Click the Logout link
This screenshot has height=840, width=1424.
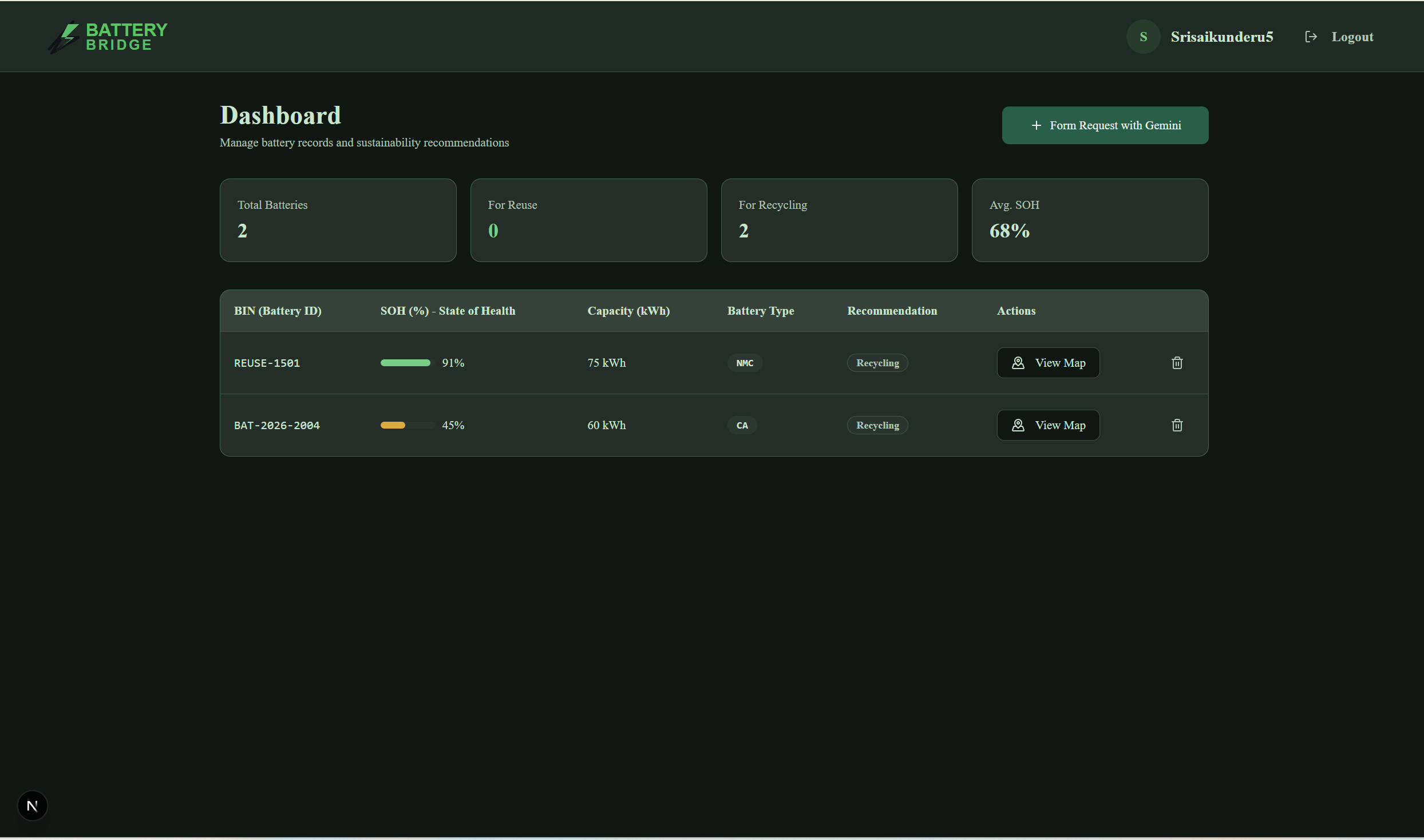1352,37
